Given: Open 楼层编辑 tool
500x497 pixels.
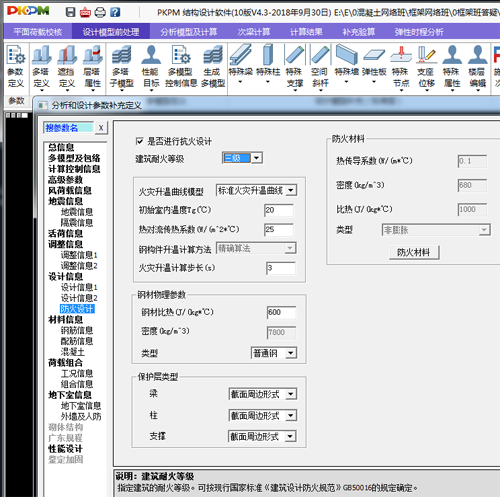Looking at the screenshot, I should [x=477, y=67].
